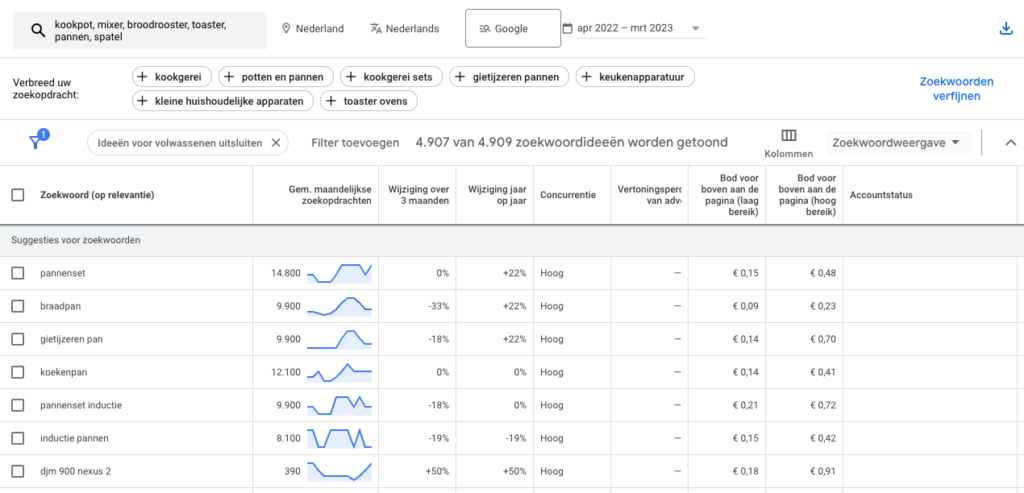Collapse the panel with chevron arrow

click(1009, 143)
